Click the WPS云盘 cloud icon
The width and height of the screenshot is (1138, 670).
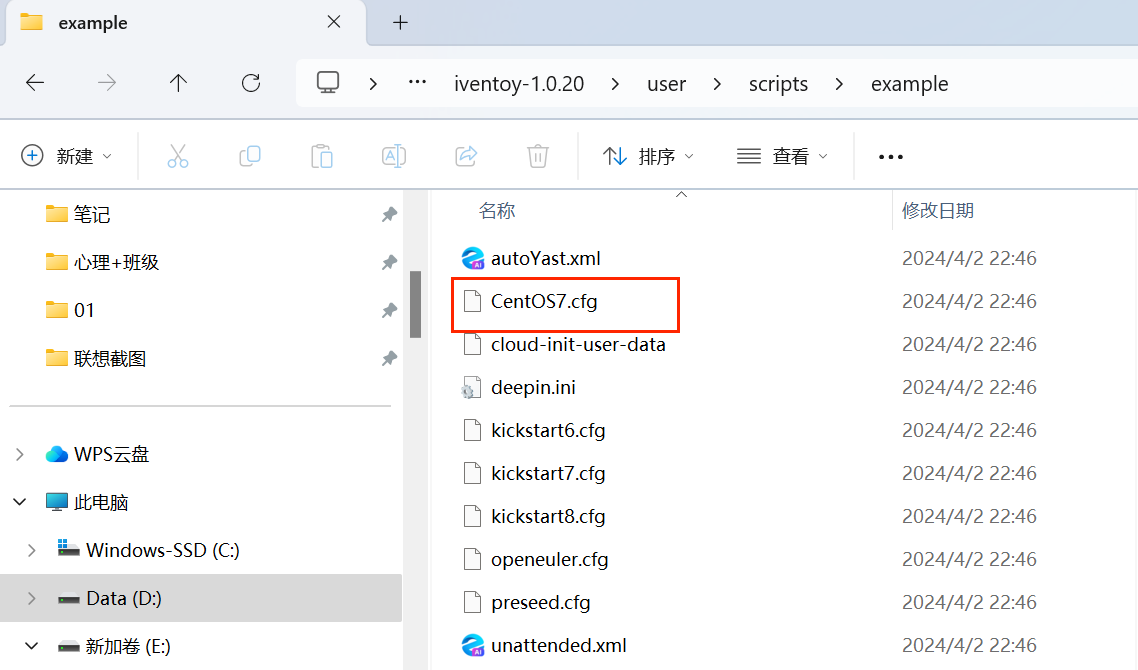point(57,454)
